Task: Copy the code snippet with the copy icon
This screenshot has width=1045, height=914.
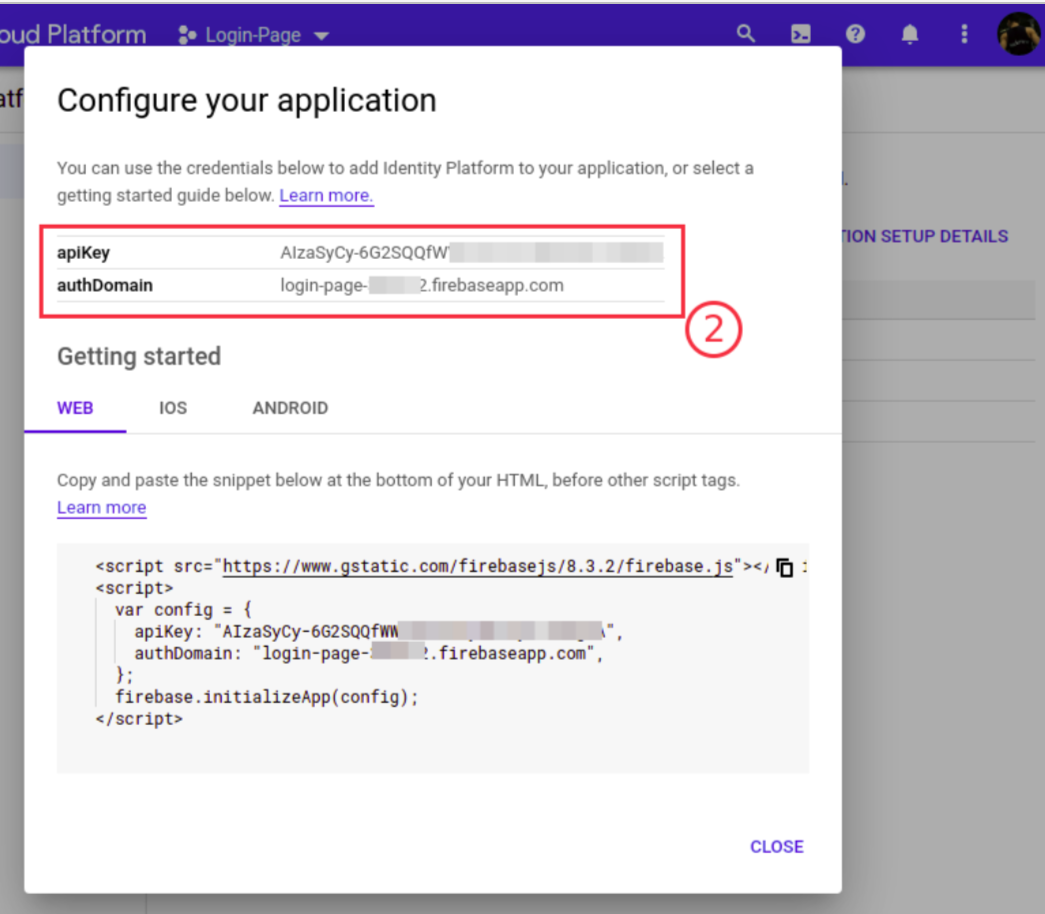Action: [784, 567]
